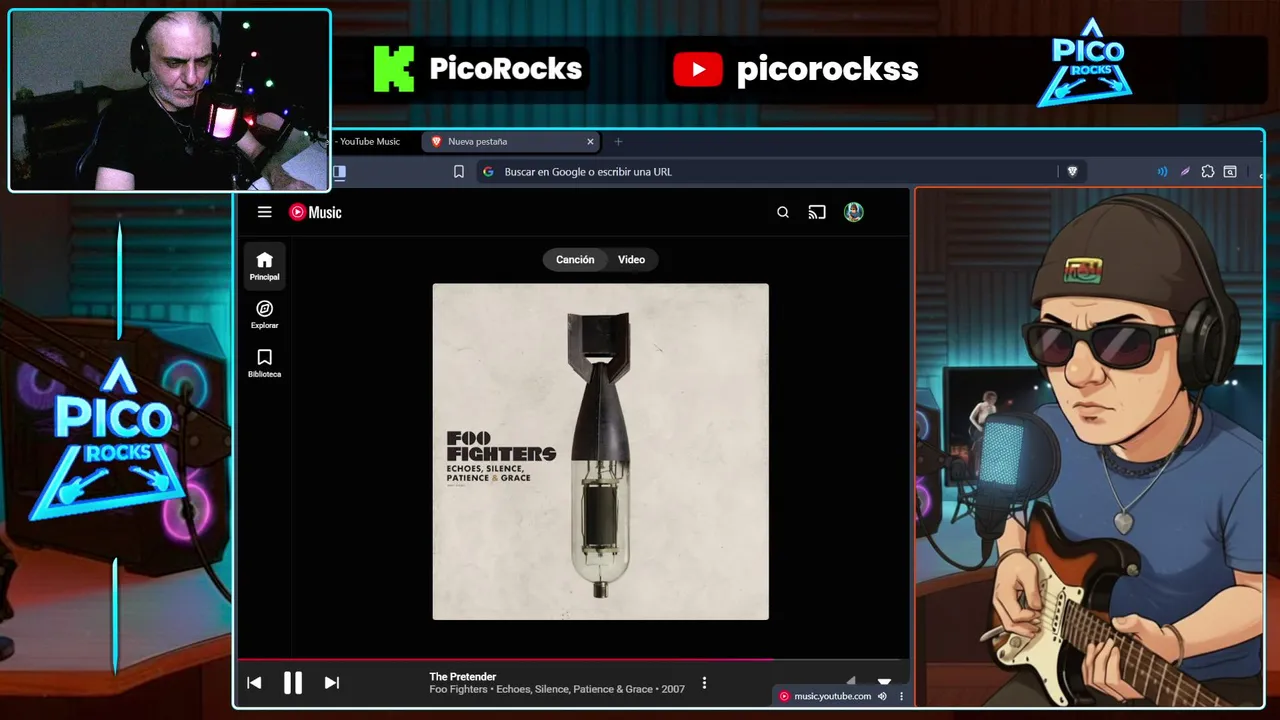Click the Foo Fighters album artwork
Viewport: 1280px width, 720px height.
click(600, 452)
